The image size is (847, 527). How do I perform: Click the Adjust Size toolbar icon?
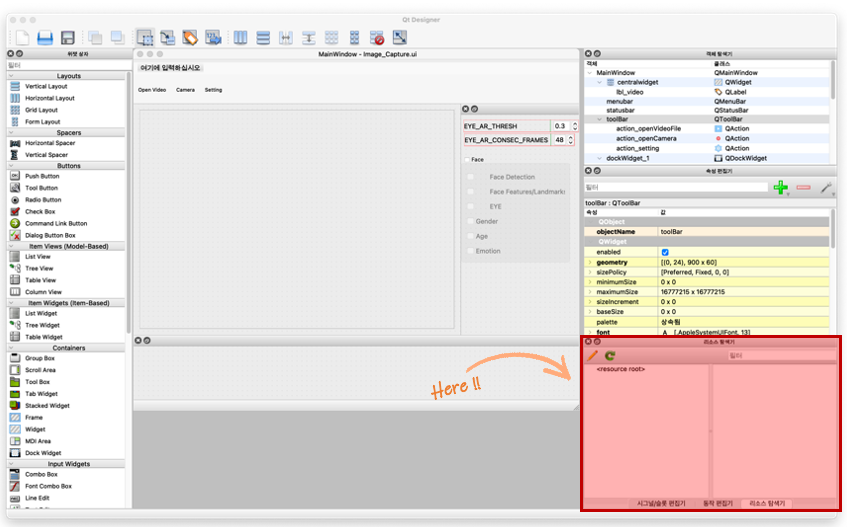pos(400,37)
